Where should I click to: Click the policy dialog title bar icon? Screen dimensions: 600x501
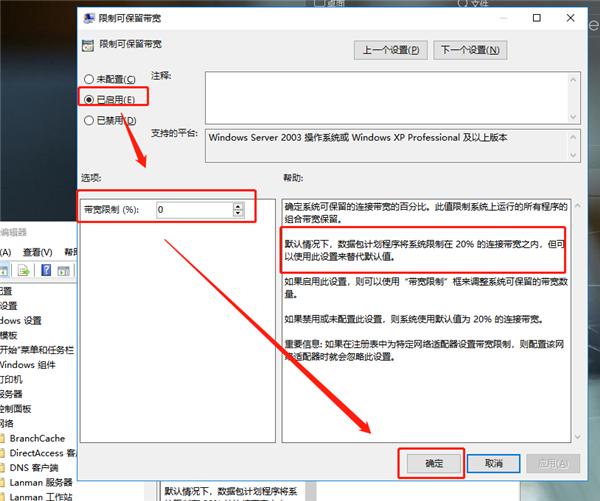click(89, 18)
